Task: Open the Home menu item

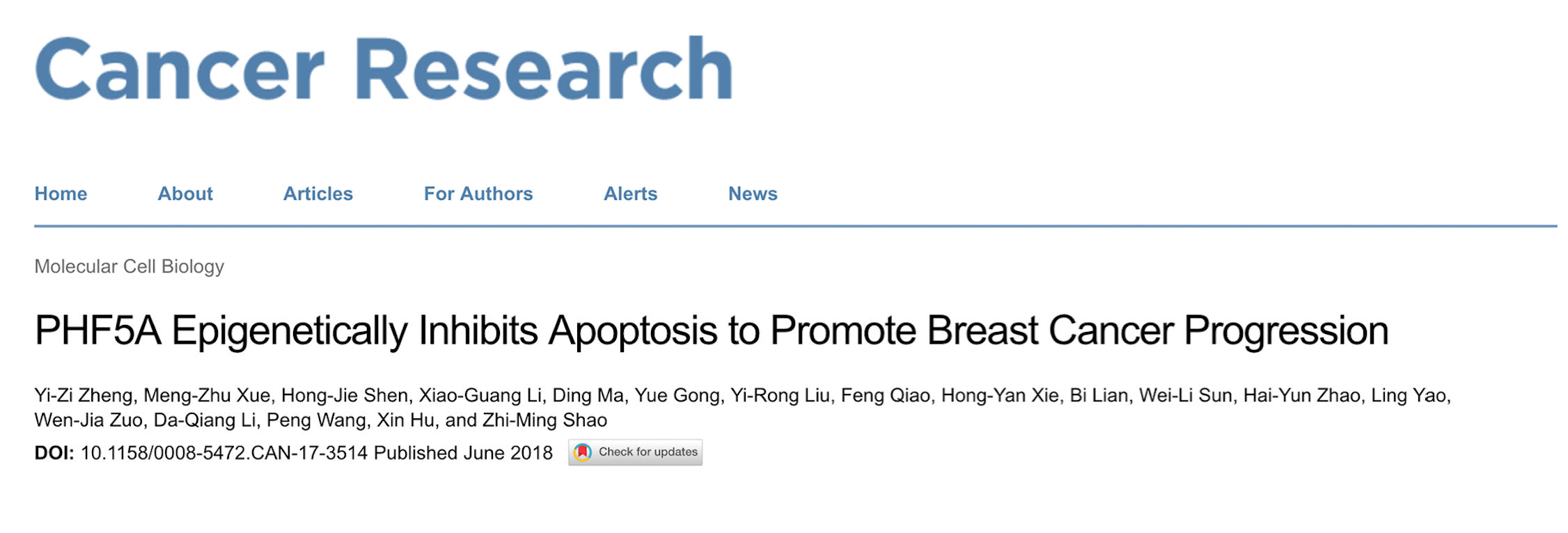Action: coord(61,193)
